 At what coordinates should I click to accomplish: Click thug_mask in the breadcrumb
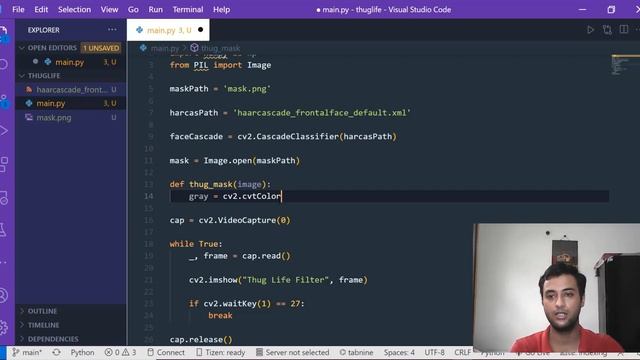[x=220, y=48]
